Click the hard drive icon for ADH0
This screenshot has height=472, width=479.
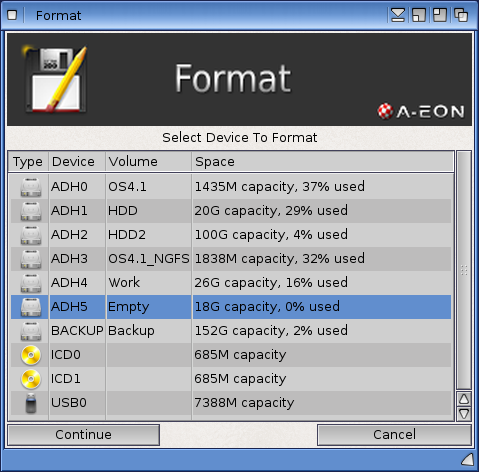[x=31, y=187]
